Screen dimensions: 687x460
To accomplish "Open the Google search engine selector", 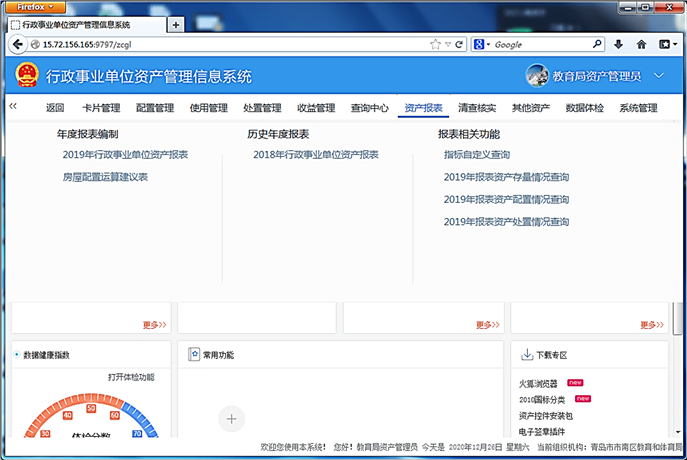I will point(482,44).
